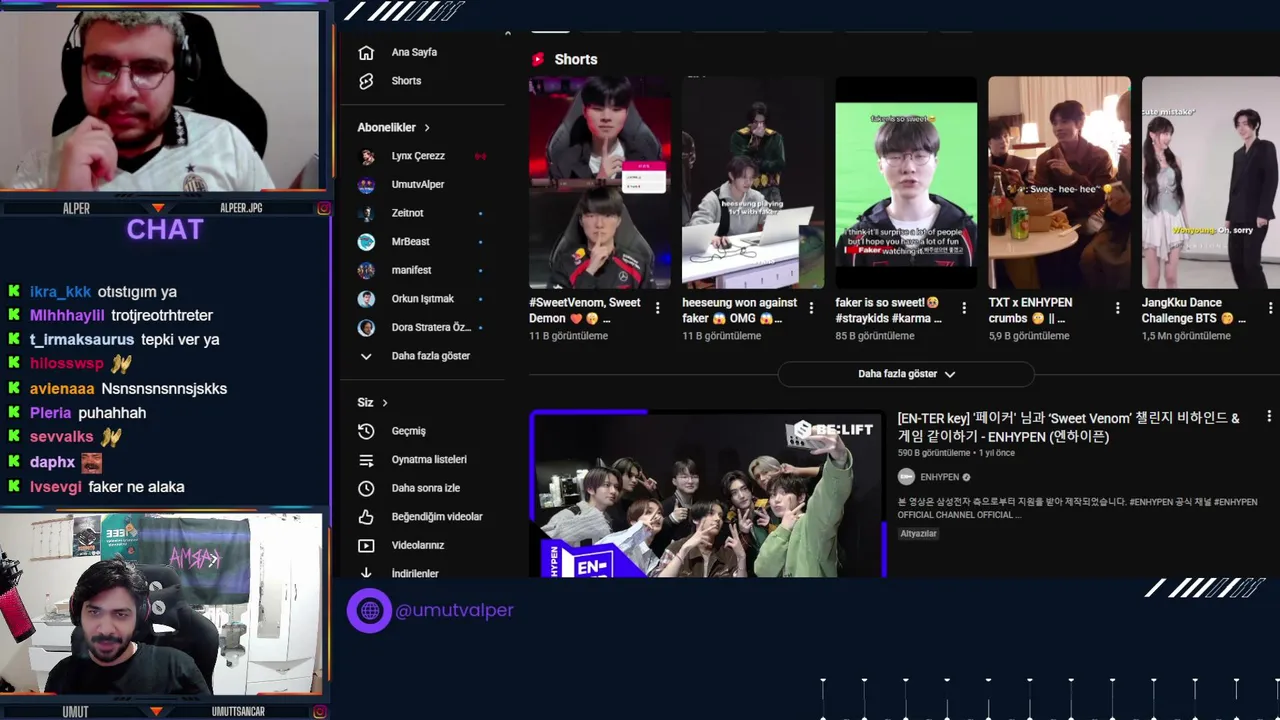Click Instagram icon beside ALPEER.JPG

pos(324,208)
